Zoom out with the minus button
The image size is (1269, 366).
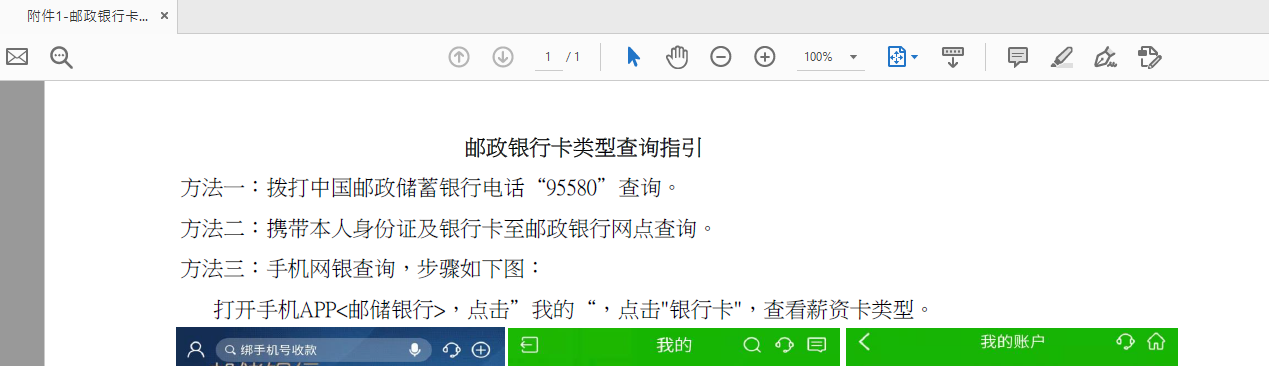click(721, 57)
